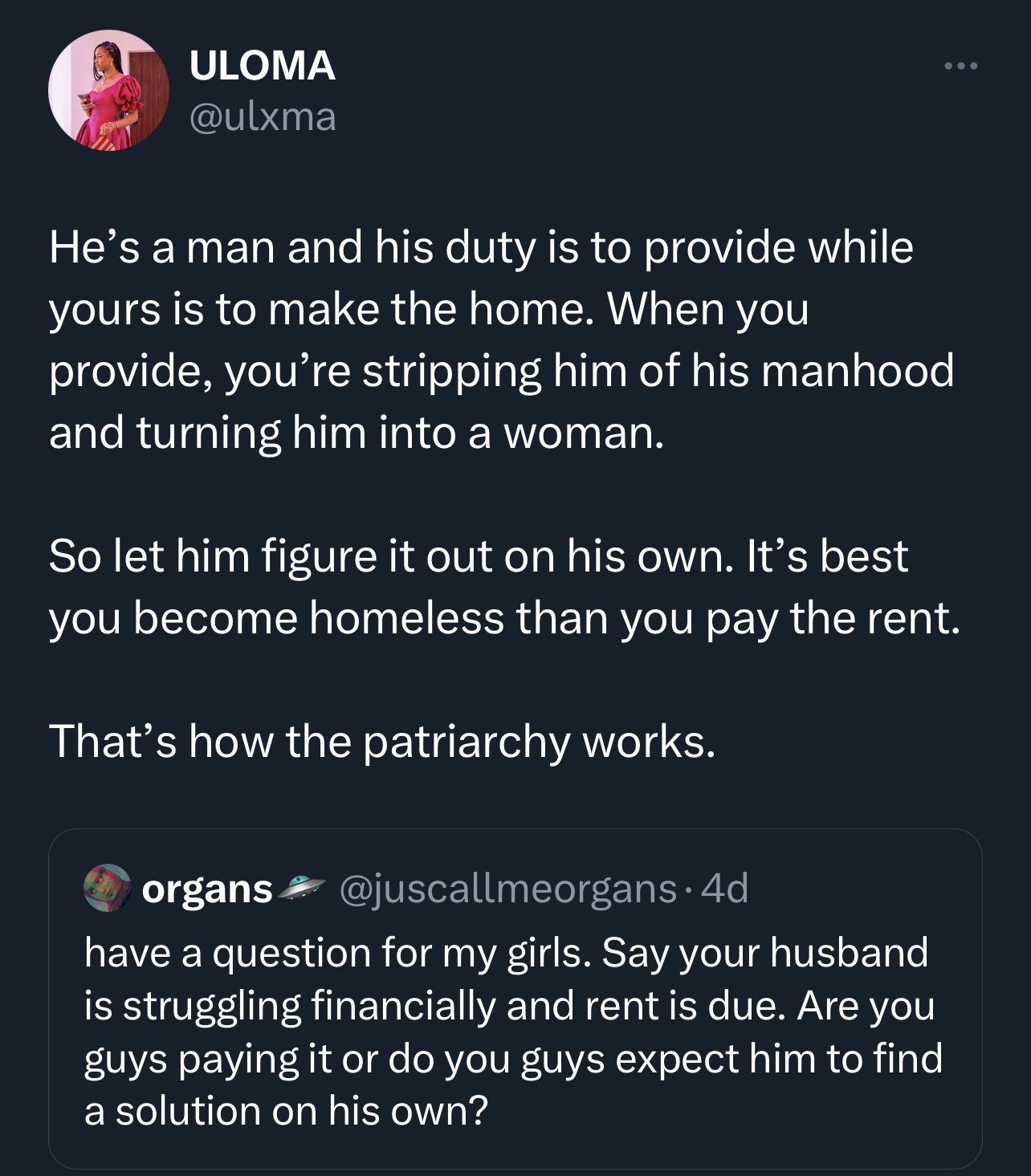
Task: Click the @juscallmeorgans handle
Action: (509, 889)
